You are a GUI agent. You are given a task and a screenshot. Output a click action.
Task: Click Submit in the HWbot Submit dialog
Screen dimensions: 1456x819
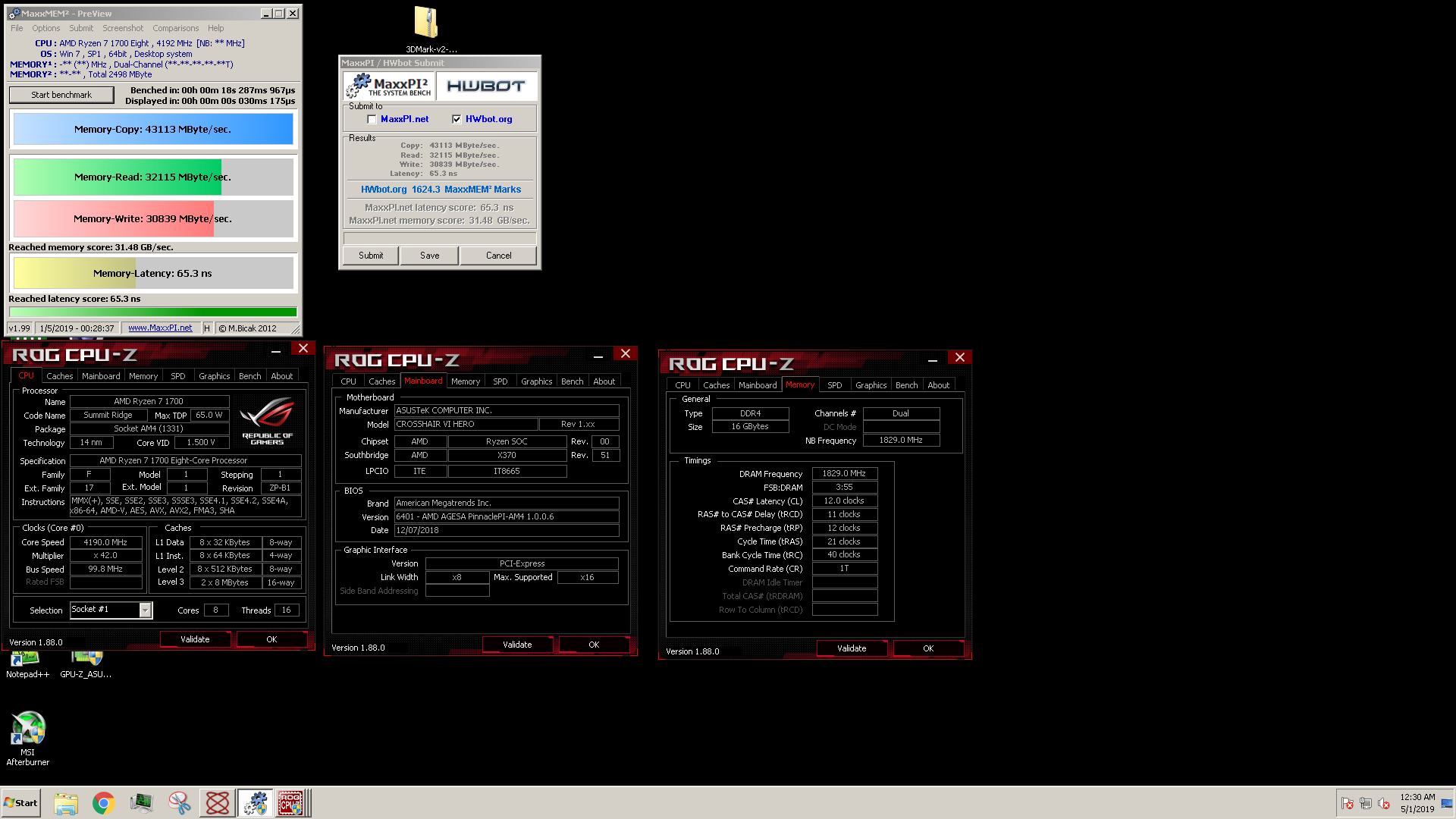[x=371, y=256]
